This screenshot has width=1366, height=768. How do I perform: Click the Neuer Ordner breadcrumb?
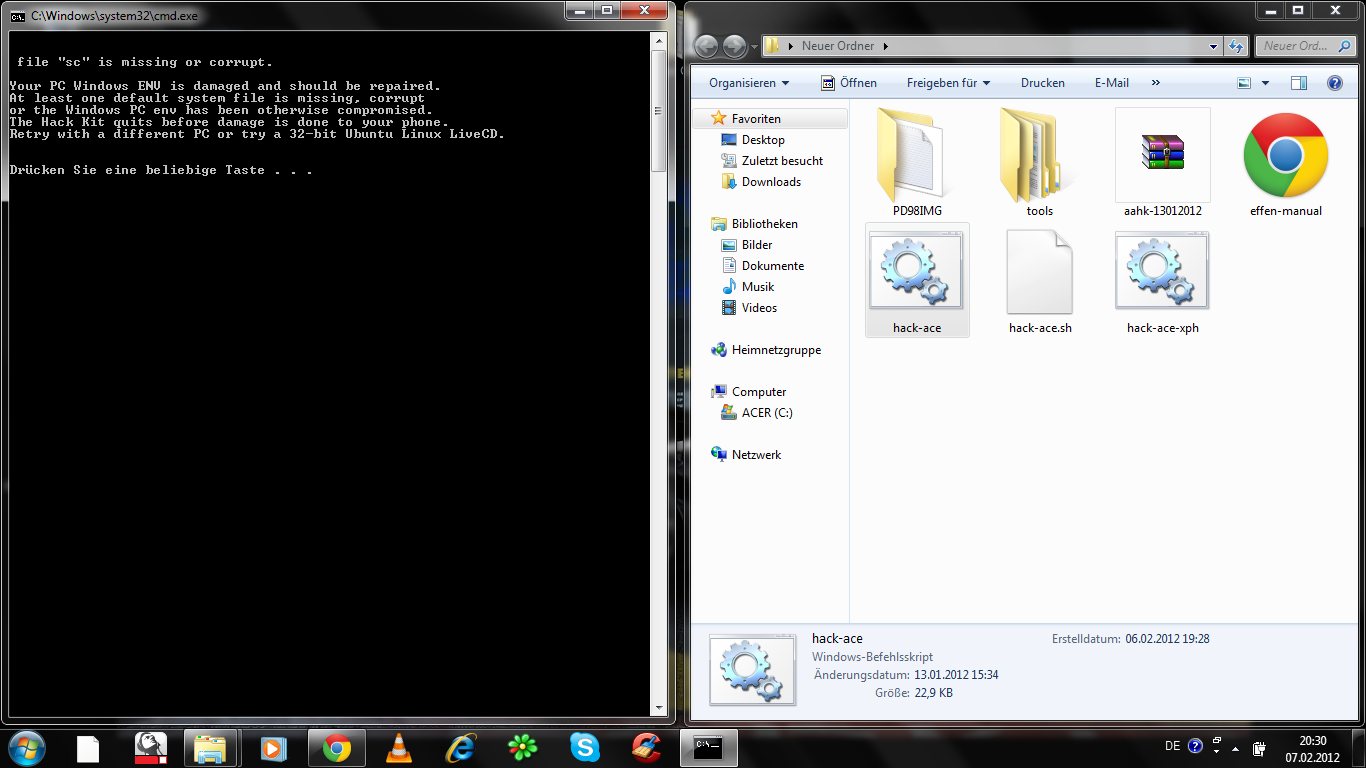[838, 46]
